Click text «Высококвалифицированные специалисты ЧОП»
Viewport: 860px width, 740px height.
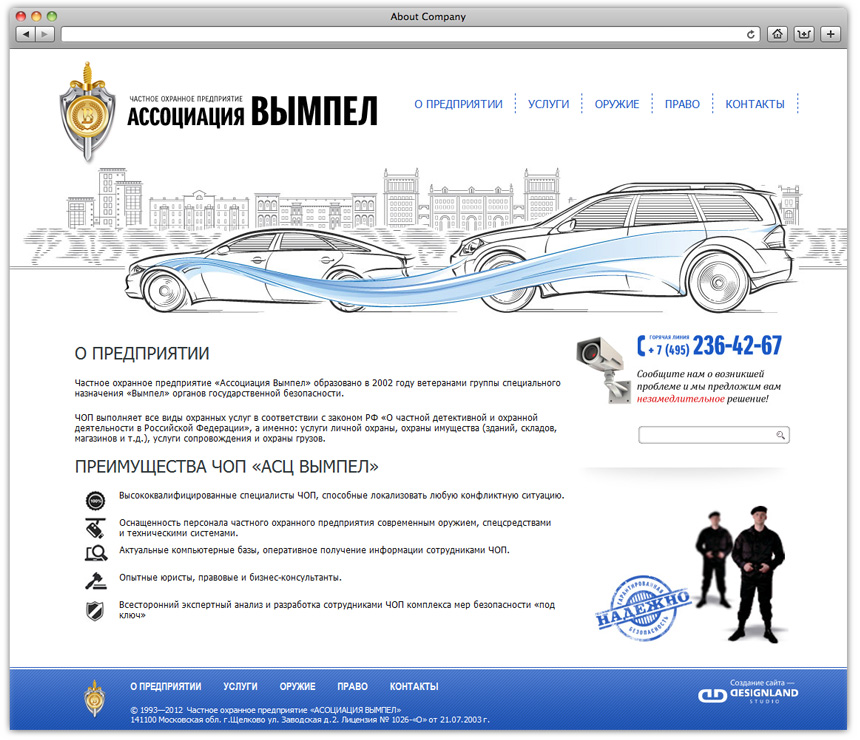click(218, 495)
